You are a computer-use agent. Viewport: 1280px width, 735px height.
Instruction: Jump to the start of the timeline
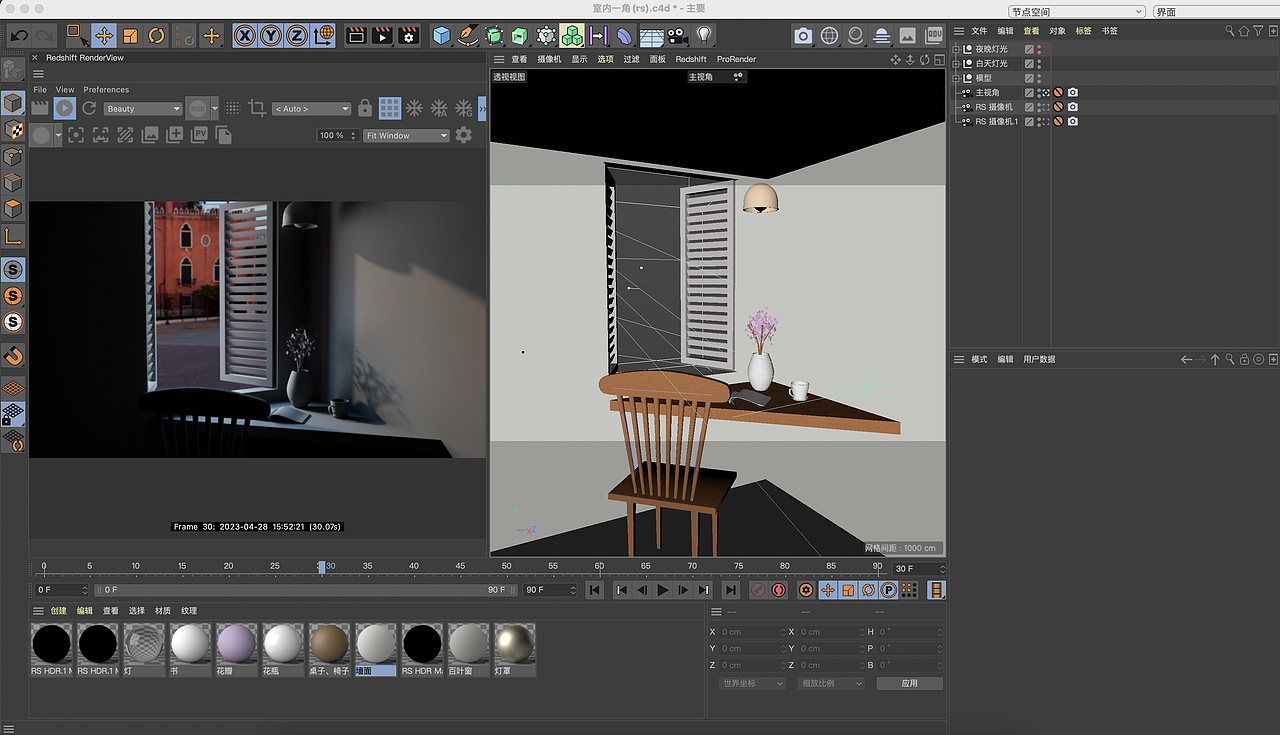[x=595, y=590]
